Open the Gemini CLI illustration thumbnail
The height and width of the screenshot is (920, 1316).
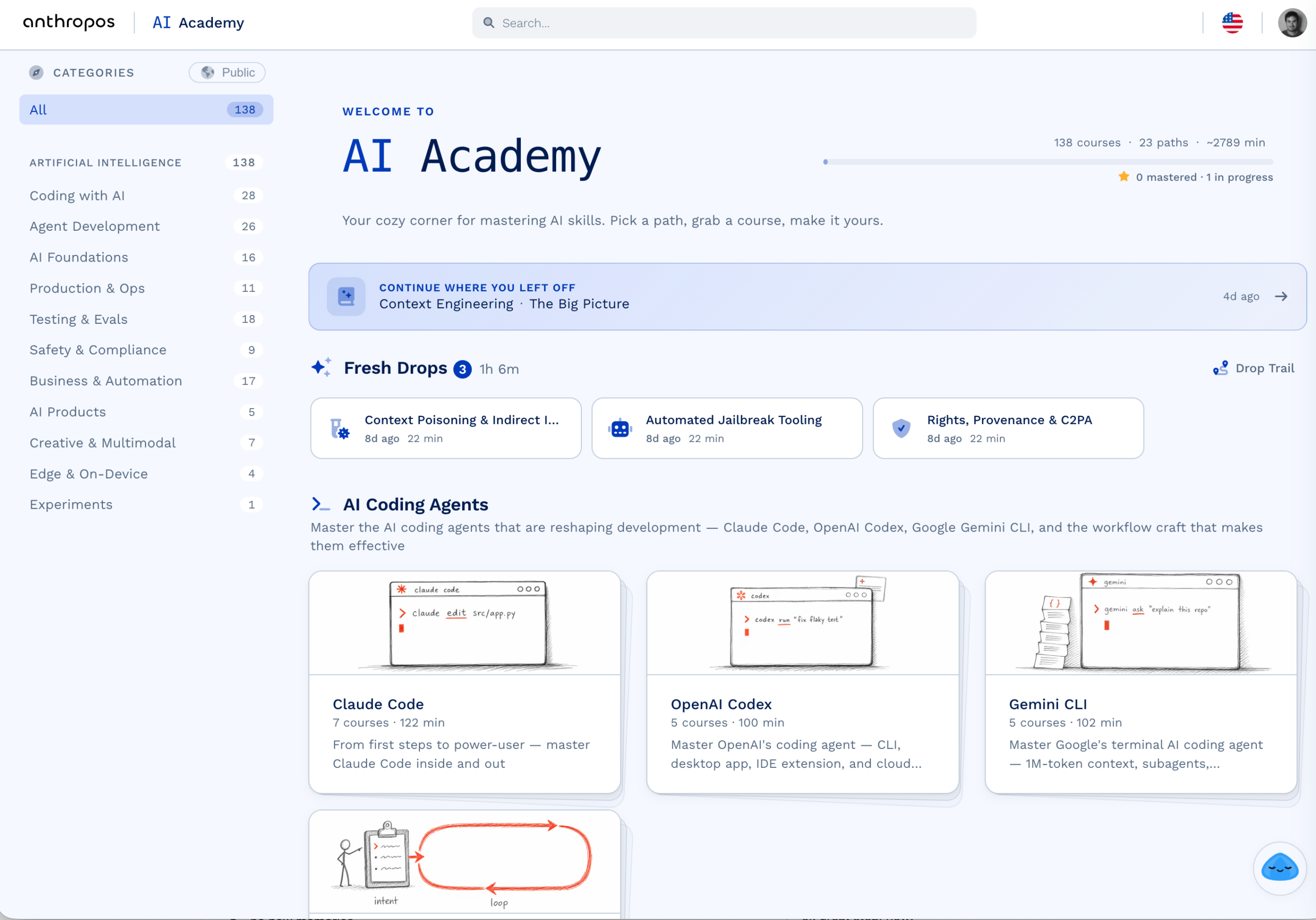1141,623
